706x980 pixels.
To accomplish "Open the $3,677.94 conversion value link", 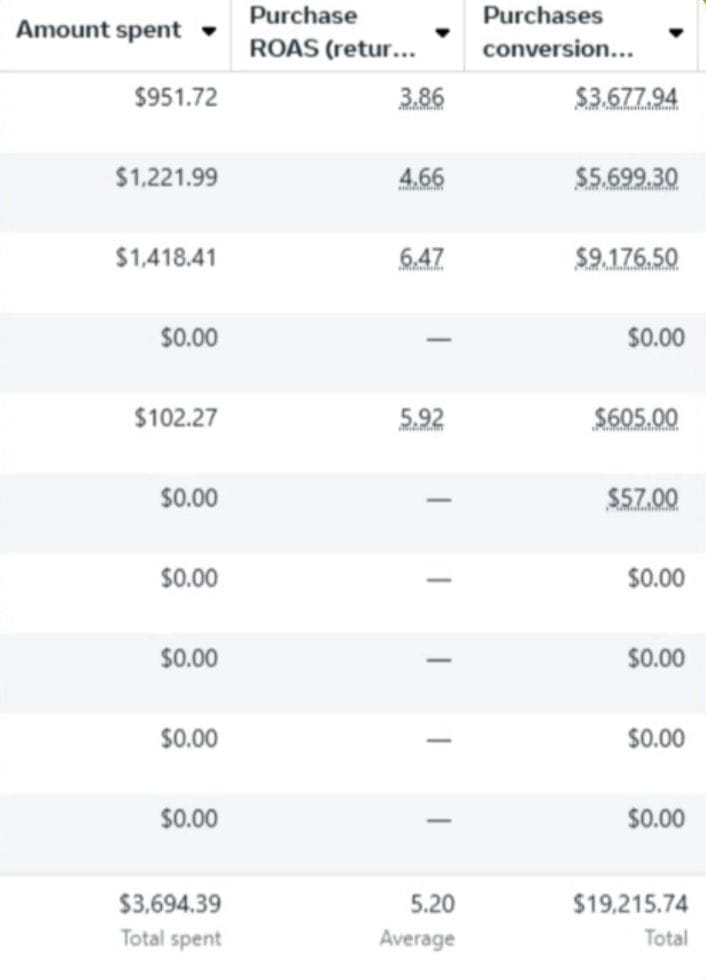I will point(627,98).
